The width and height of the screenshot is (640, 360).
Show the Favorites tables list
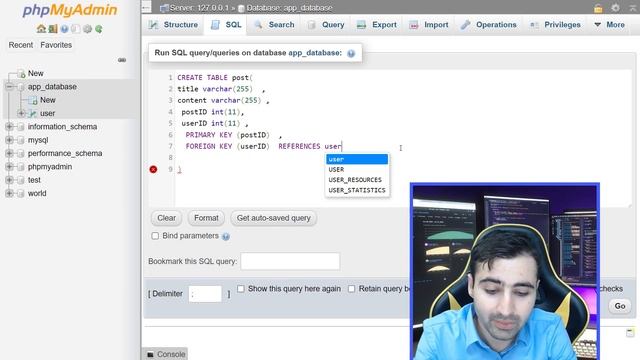(x=56, y=45)
